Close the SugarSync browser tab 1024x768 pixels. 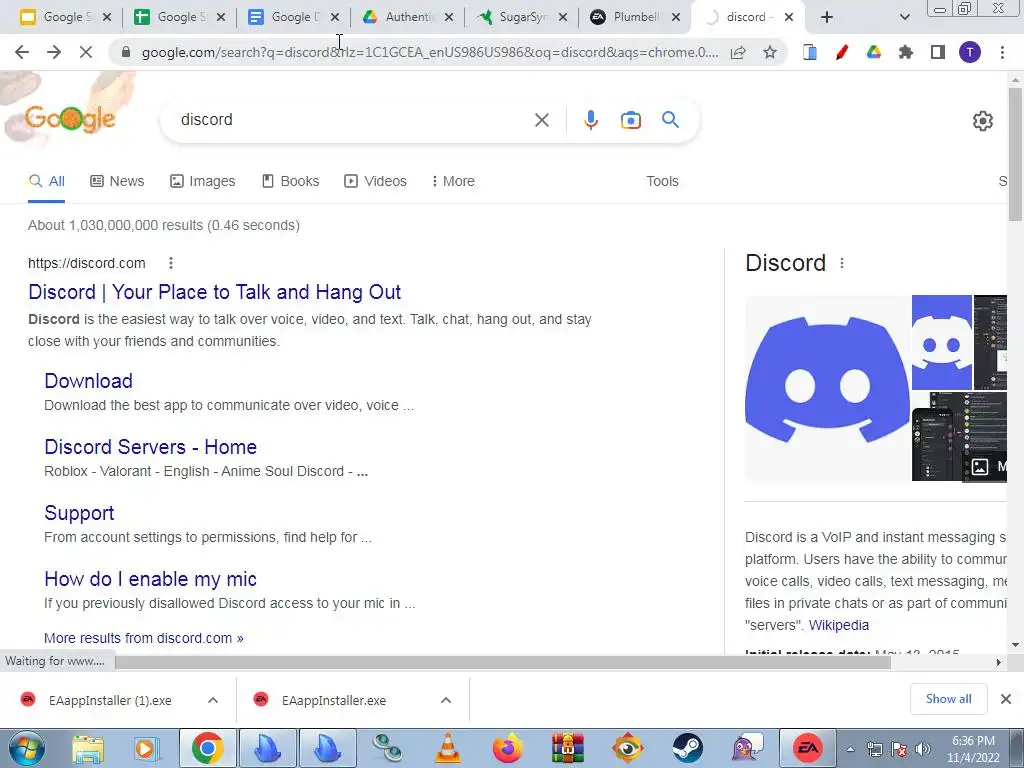pyautogui.click(x=562, y=17)
